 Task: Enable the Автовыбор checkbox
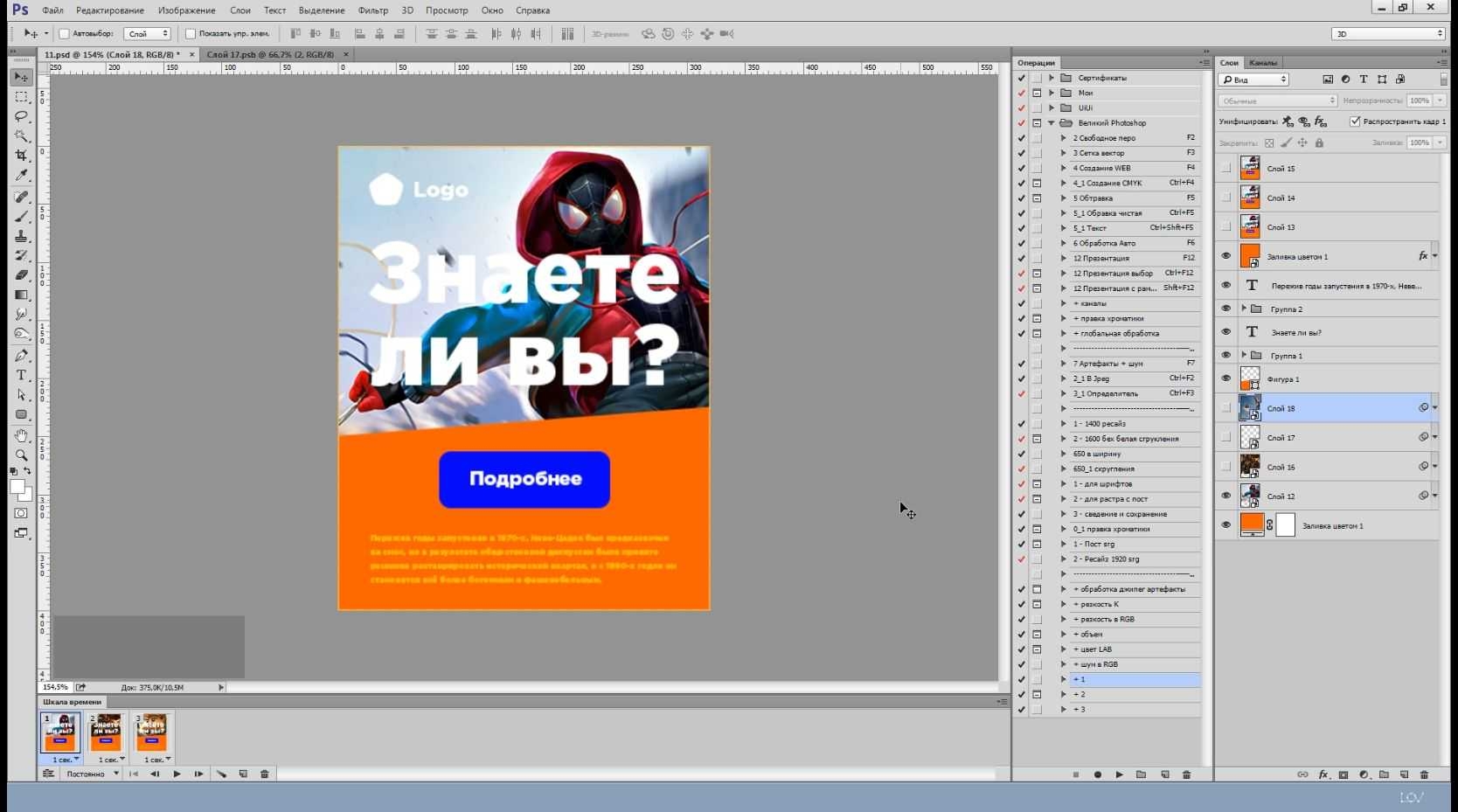pos(64,34)
